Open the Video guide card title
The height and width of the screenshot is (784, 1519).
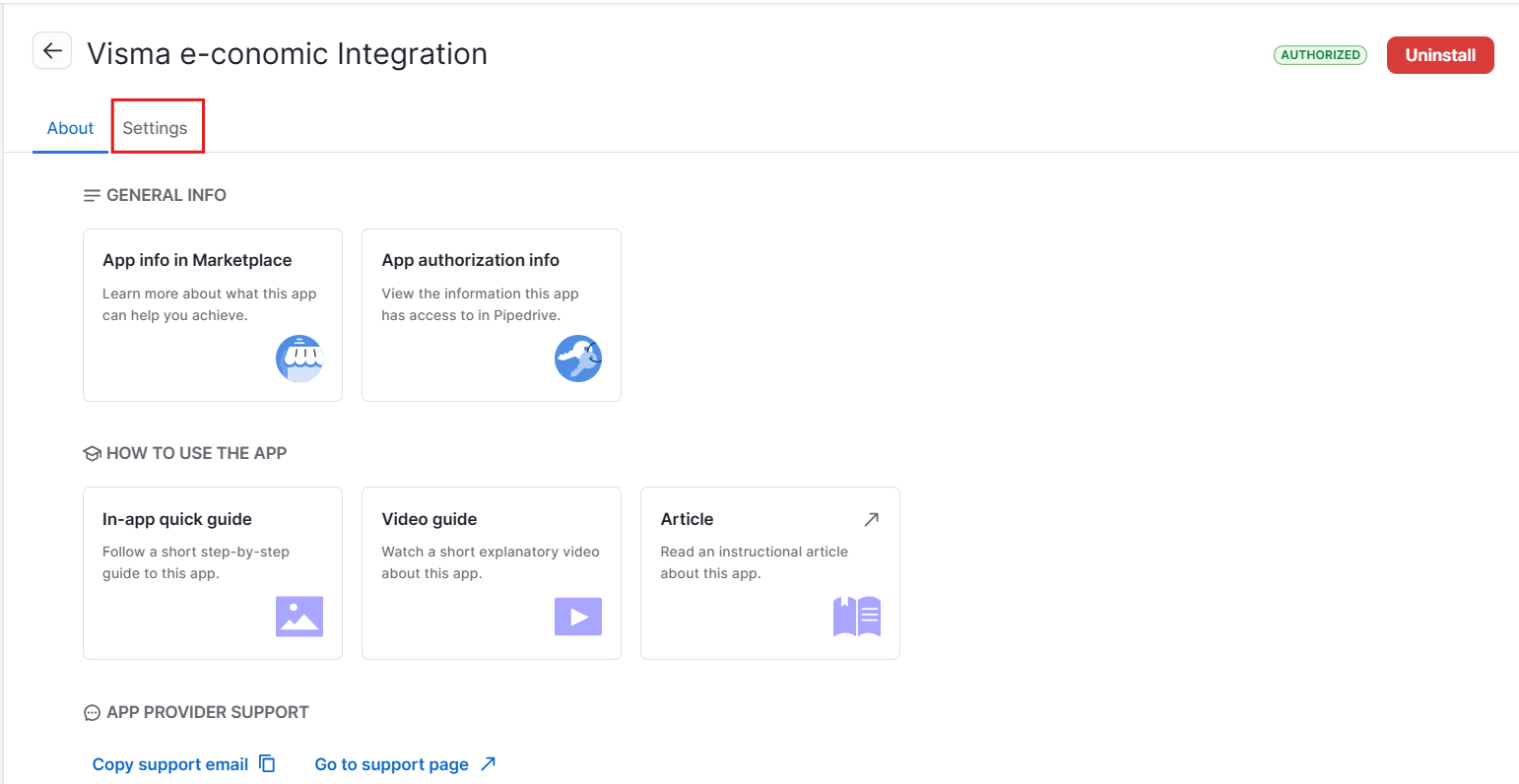coord(429,519)
